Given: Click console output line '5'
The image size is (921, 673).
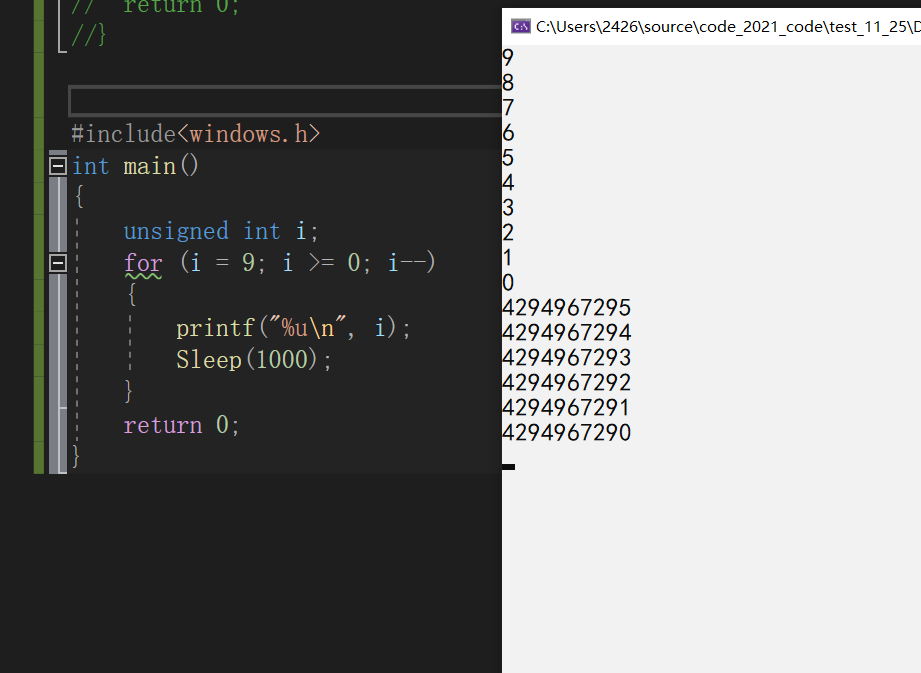Looking at the screenshot, I should [x=508, y=157].
